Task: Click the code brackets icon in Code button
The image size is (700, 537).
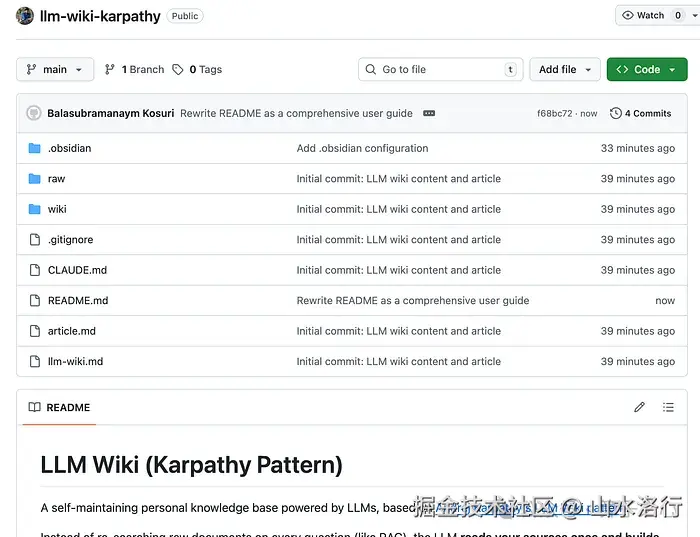Action: pos(622,69)
